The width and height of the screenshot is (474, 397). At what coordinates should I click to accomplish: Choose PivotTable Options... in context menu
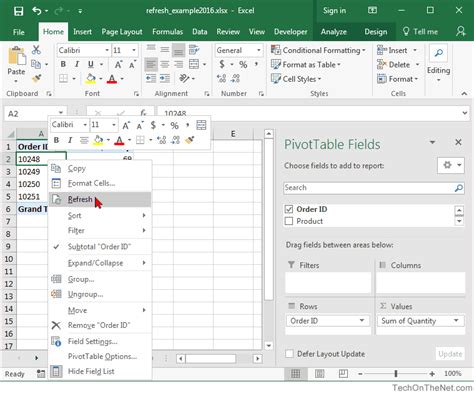coord(99,356)
